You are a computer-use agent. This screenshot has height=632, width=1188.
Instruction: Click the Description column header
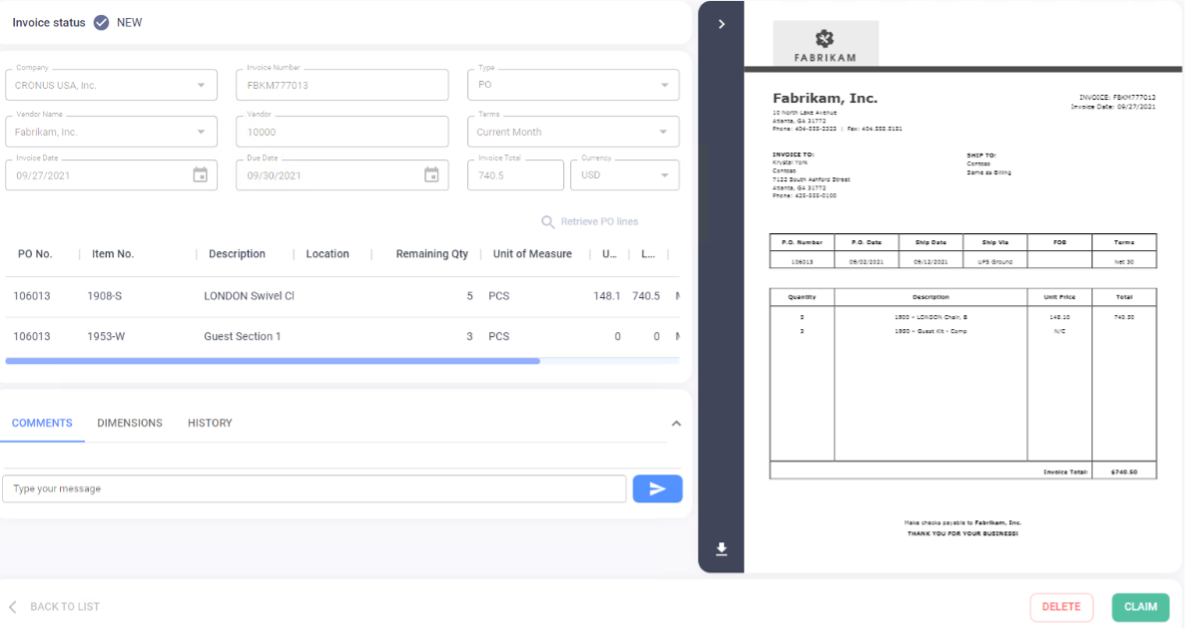pos(237,254)
